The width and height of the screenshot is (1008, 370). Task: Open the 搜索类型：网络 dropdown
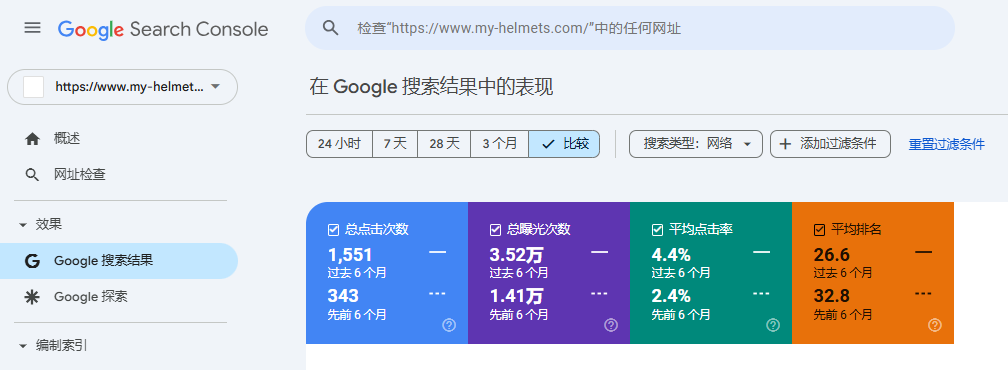(x=696, y=144)
